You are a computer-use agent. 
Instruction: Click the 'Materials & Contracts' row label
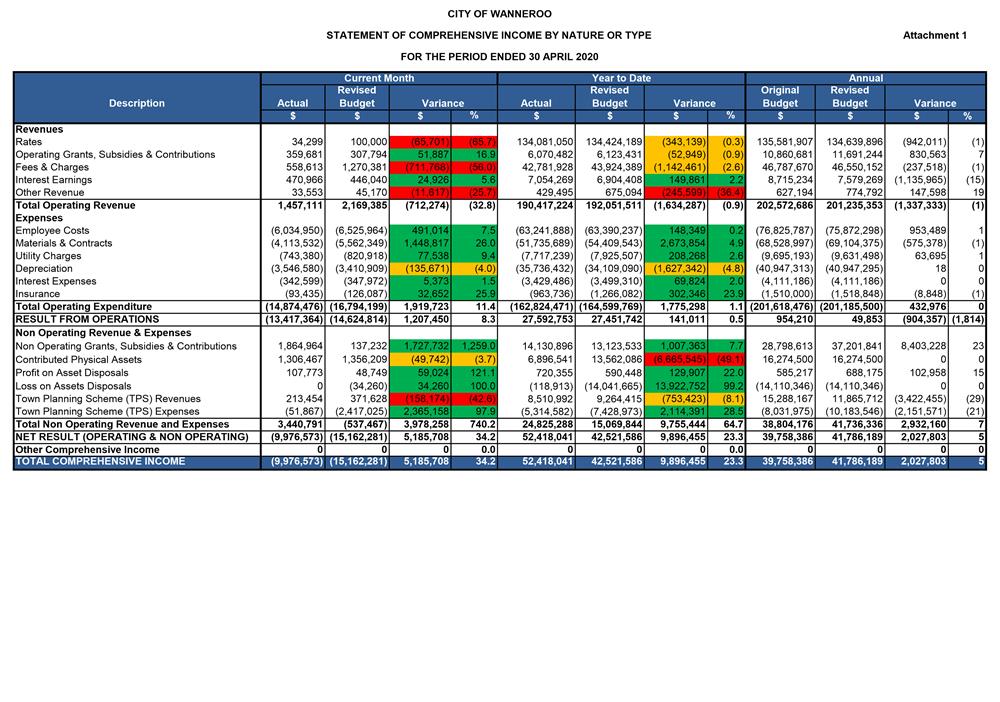point(64,244)
